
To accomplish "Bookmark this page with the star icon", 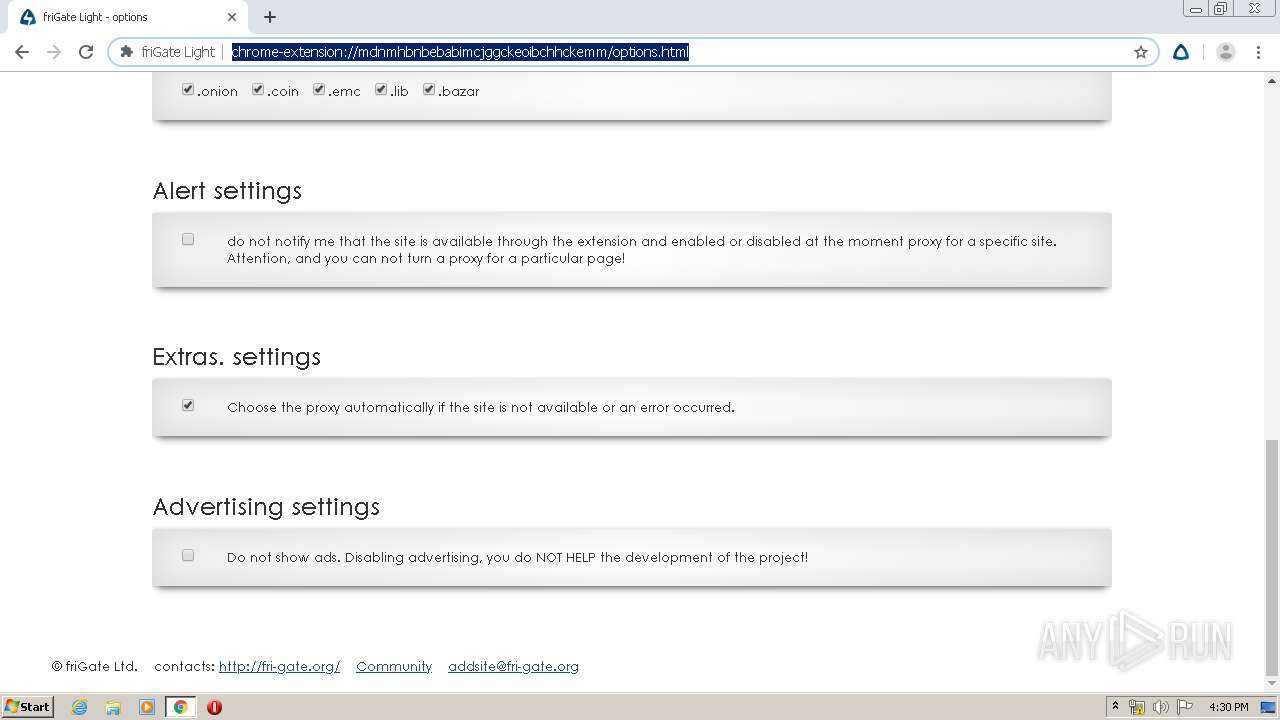I will tap(1141, 52).
